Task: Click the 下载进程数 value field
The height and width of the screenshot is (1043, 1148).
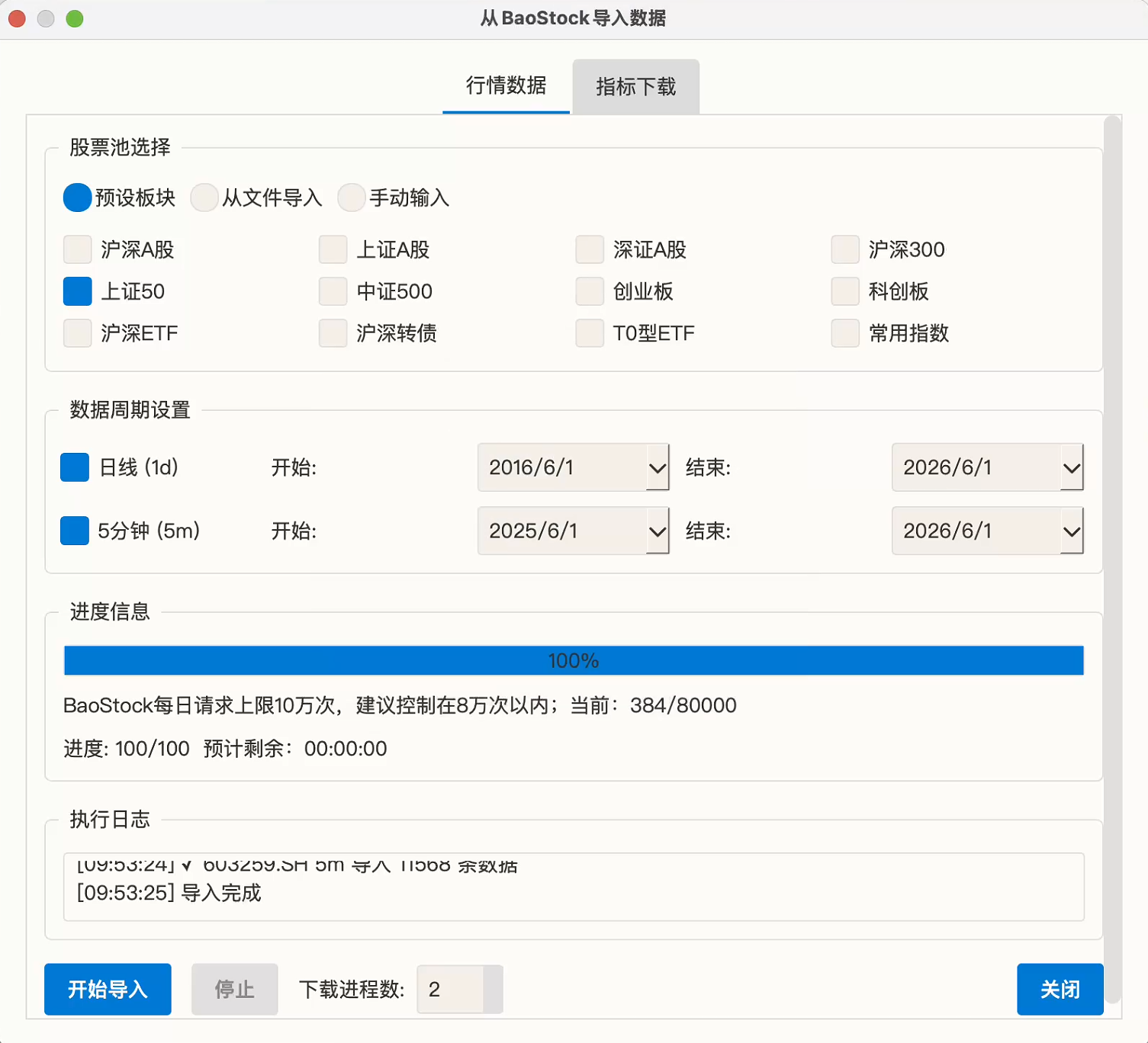Action: pyautogui.click(x=450, y=989)
